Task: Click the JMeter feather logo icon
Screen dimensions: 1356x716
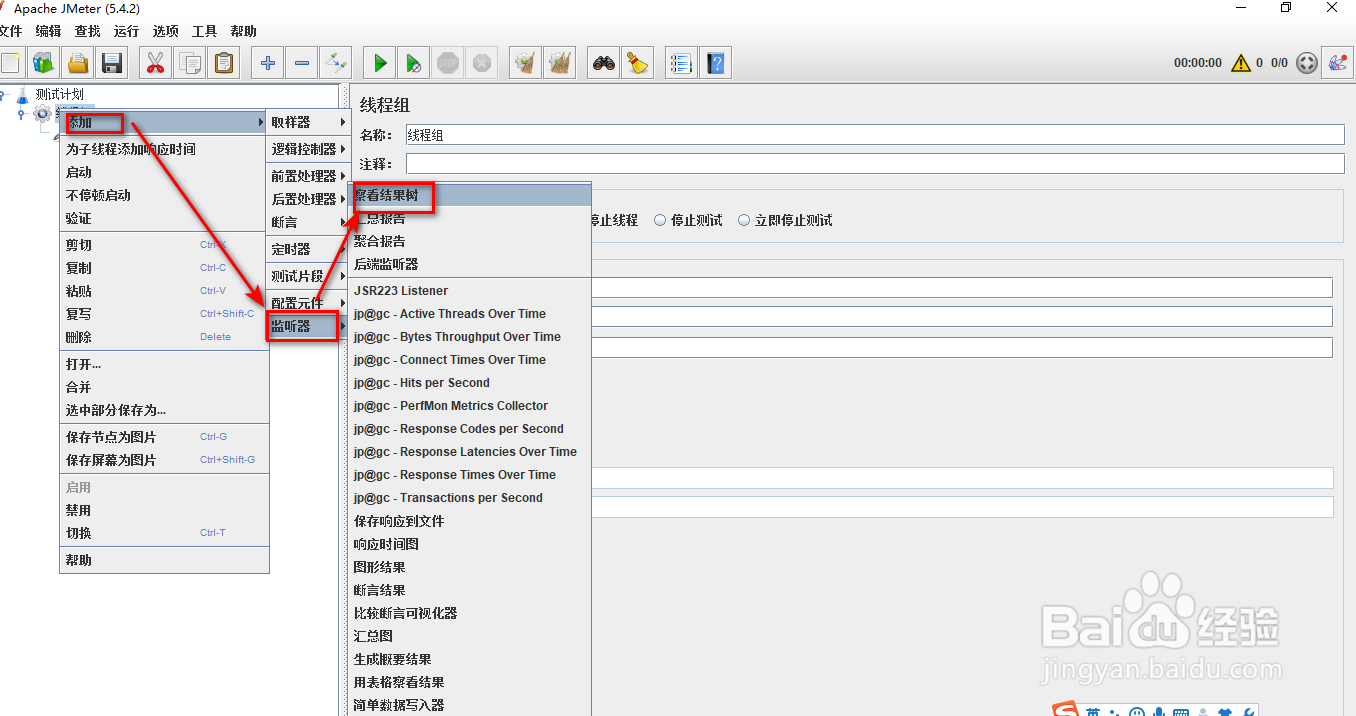Action: coord(1337,63)
